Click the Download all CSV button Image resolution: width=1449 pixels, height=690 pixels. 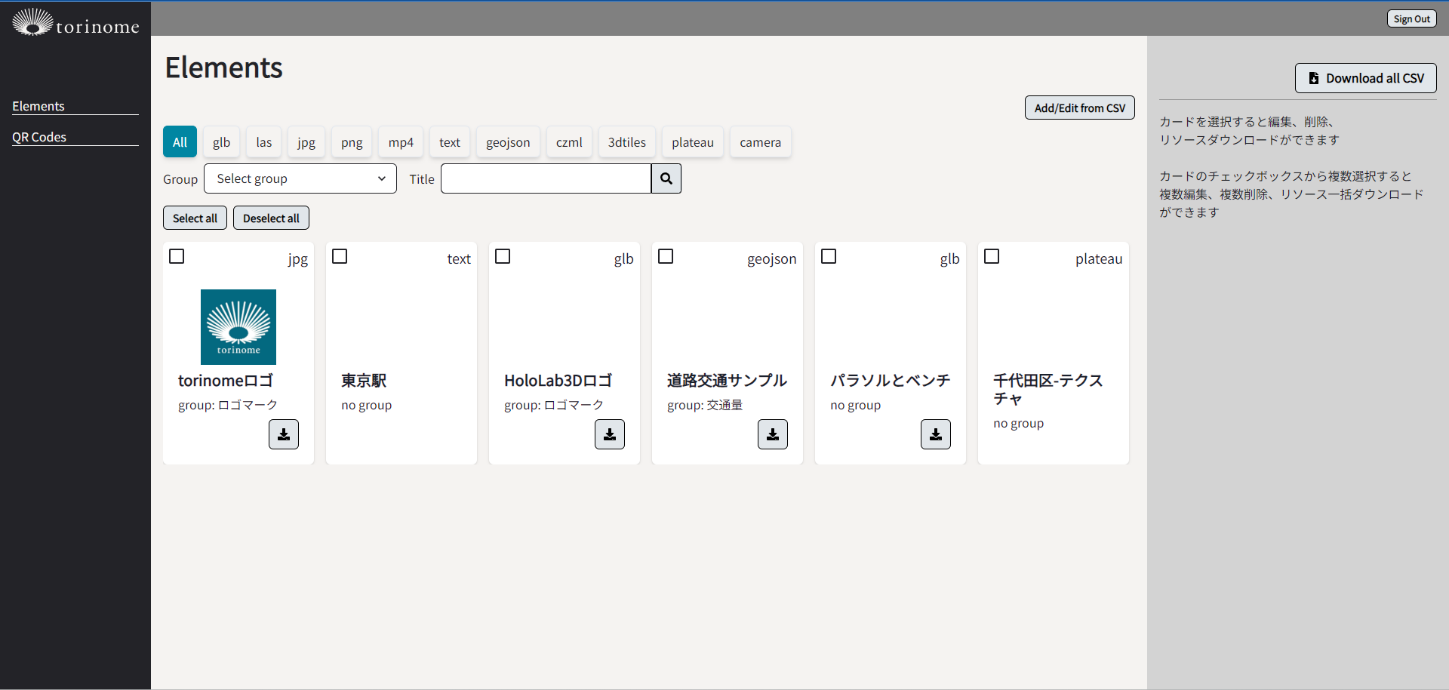click(x=1365, y=78)
